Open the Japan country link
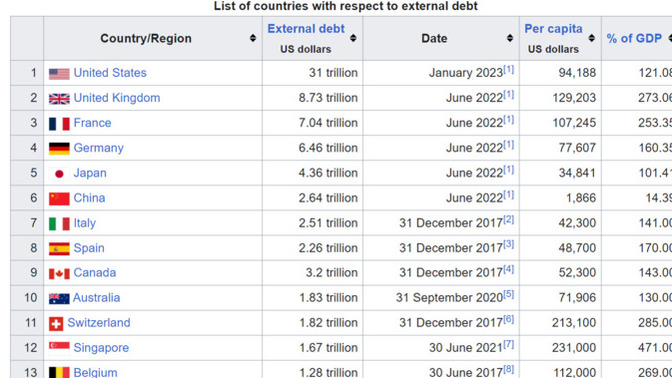The width and height of the screenshot is (672, 378). click(x=90, y=173)
